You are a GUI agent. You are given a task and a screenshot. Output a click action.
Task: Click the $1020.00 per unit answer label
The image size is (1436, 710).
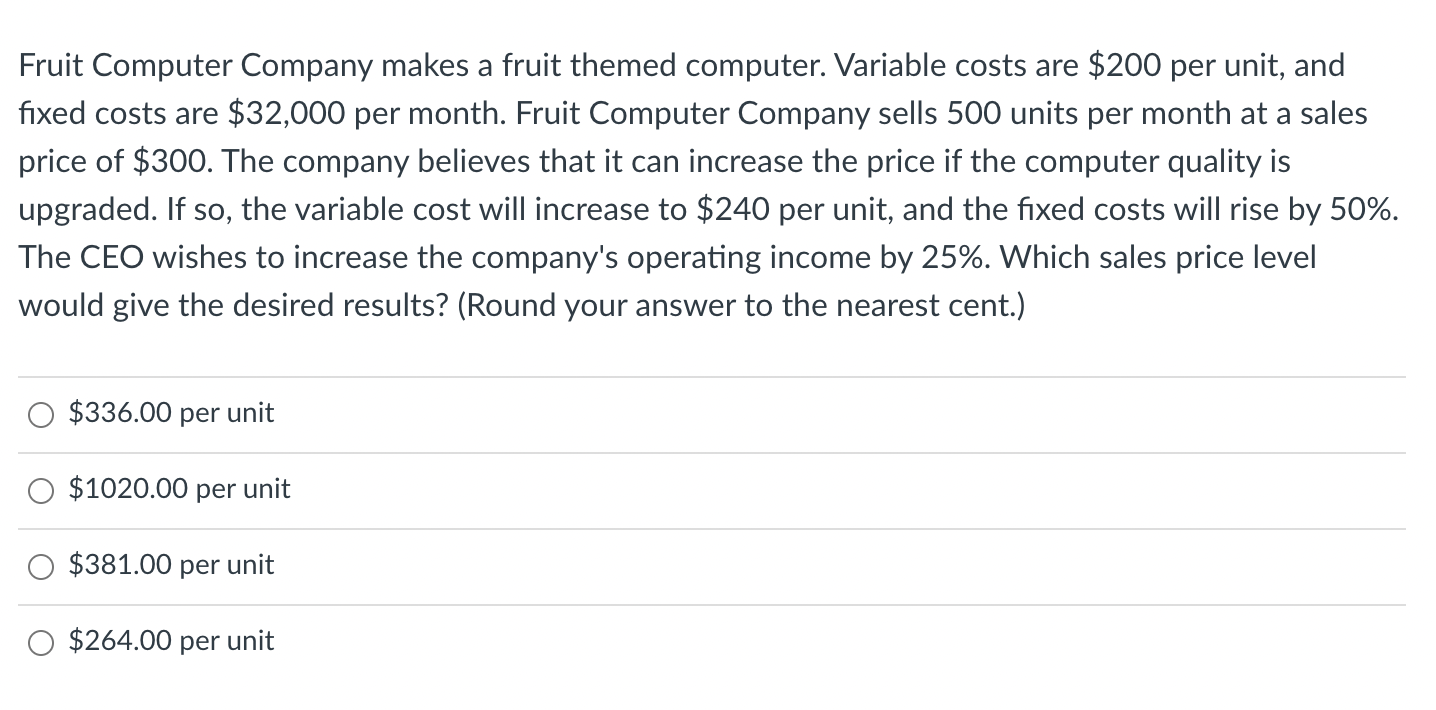180,489
